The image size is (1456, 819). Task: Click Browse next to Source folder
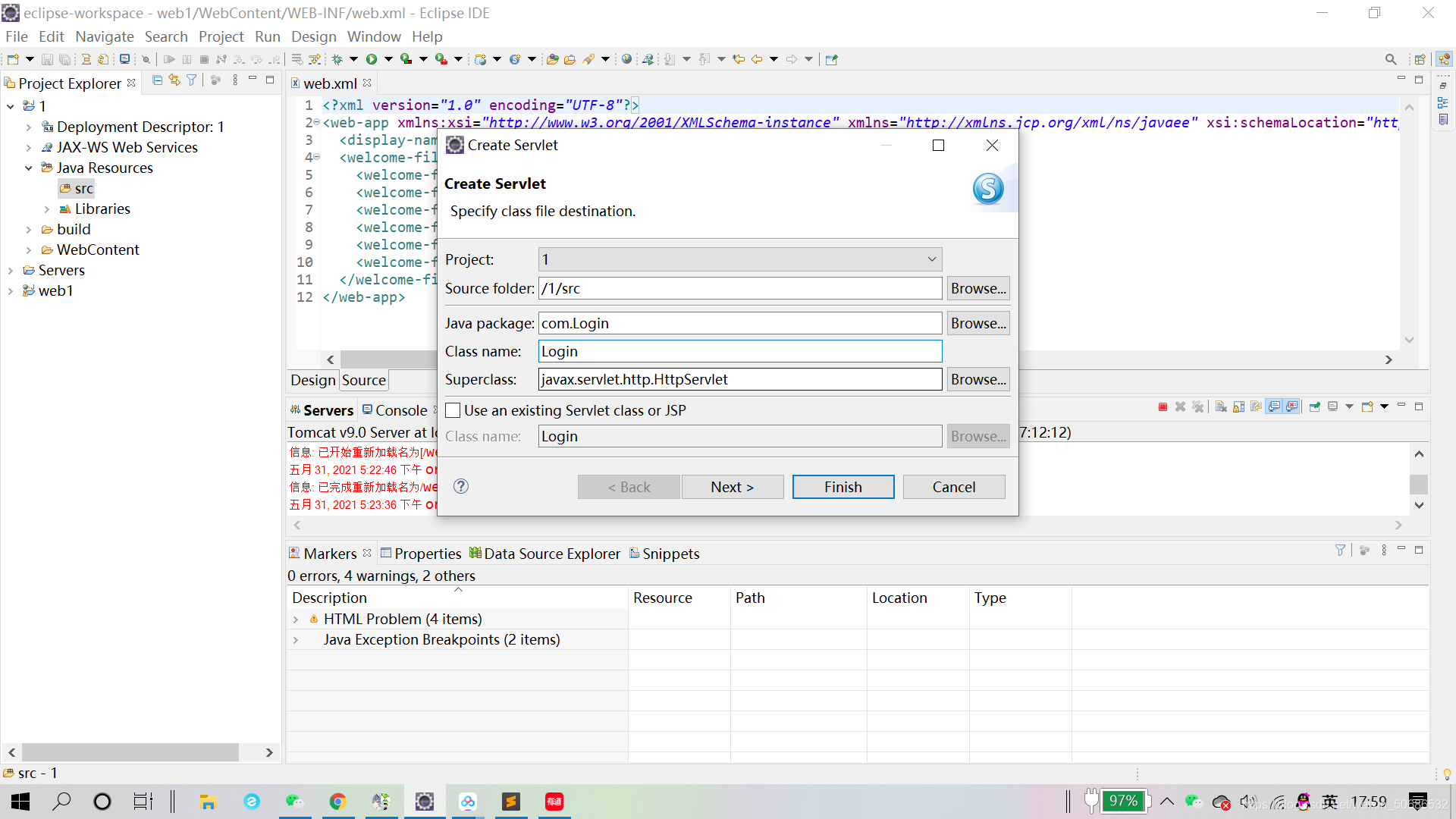point(978,288)
